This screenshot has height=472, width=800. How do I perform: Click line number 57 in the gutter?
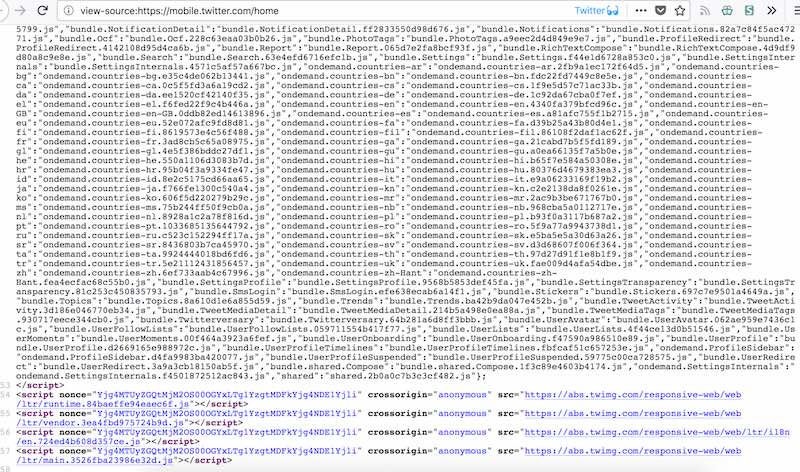[5, 451]
